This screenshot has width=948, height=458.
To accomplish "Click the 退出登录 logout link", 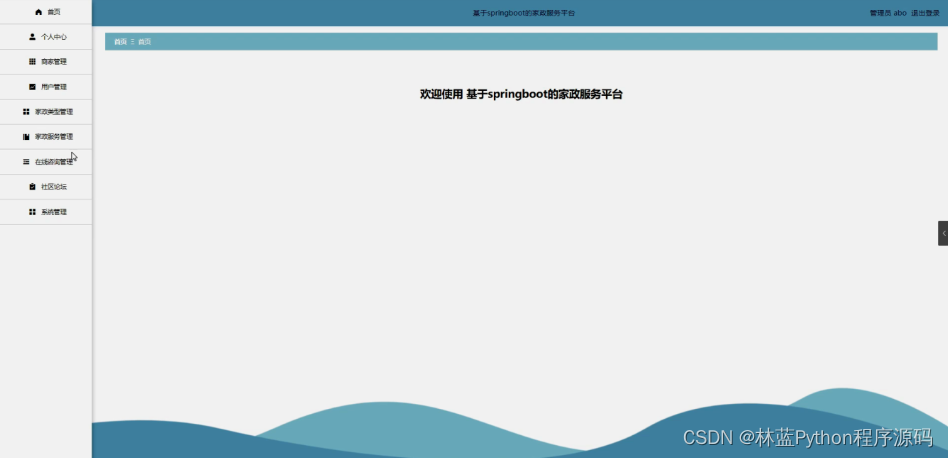I will click(925, 13).
